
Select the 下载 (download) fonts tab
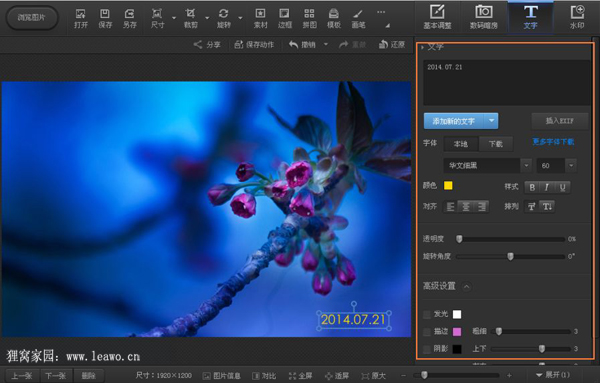496,144
